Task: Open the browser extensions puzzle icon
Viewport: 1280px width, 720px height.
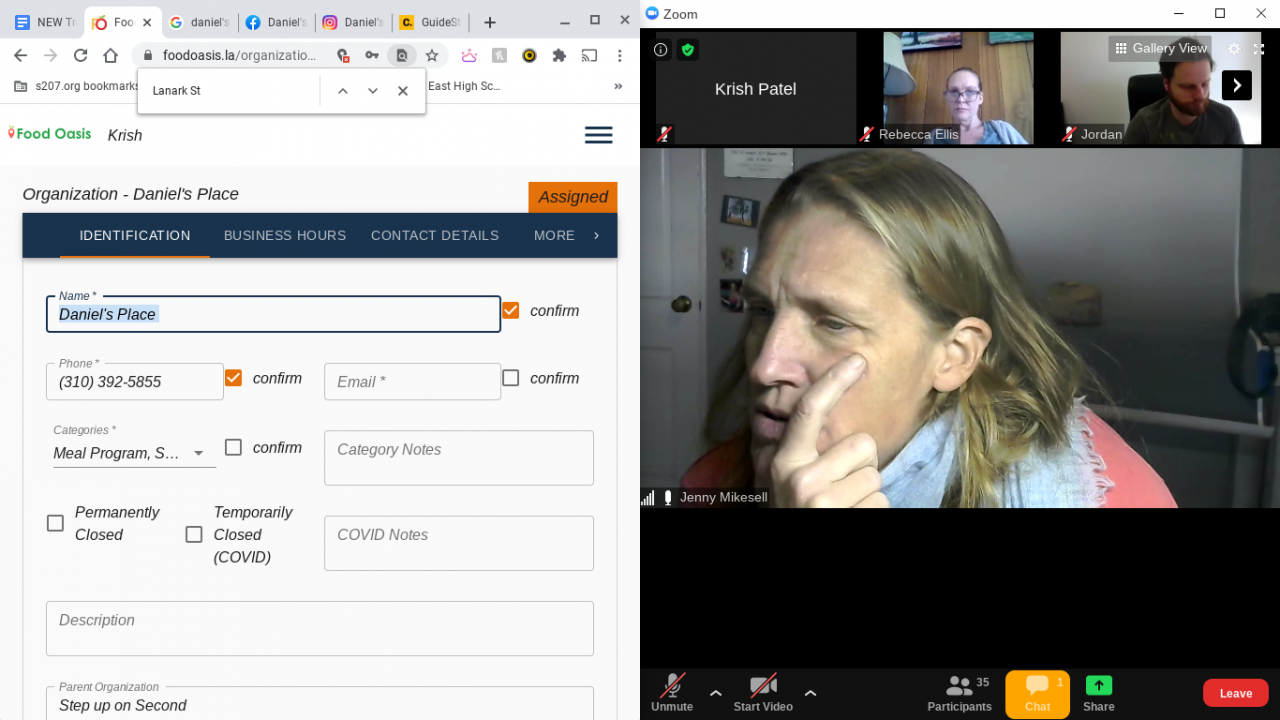Action: point(559,56)
